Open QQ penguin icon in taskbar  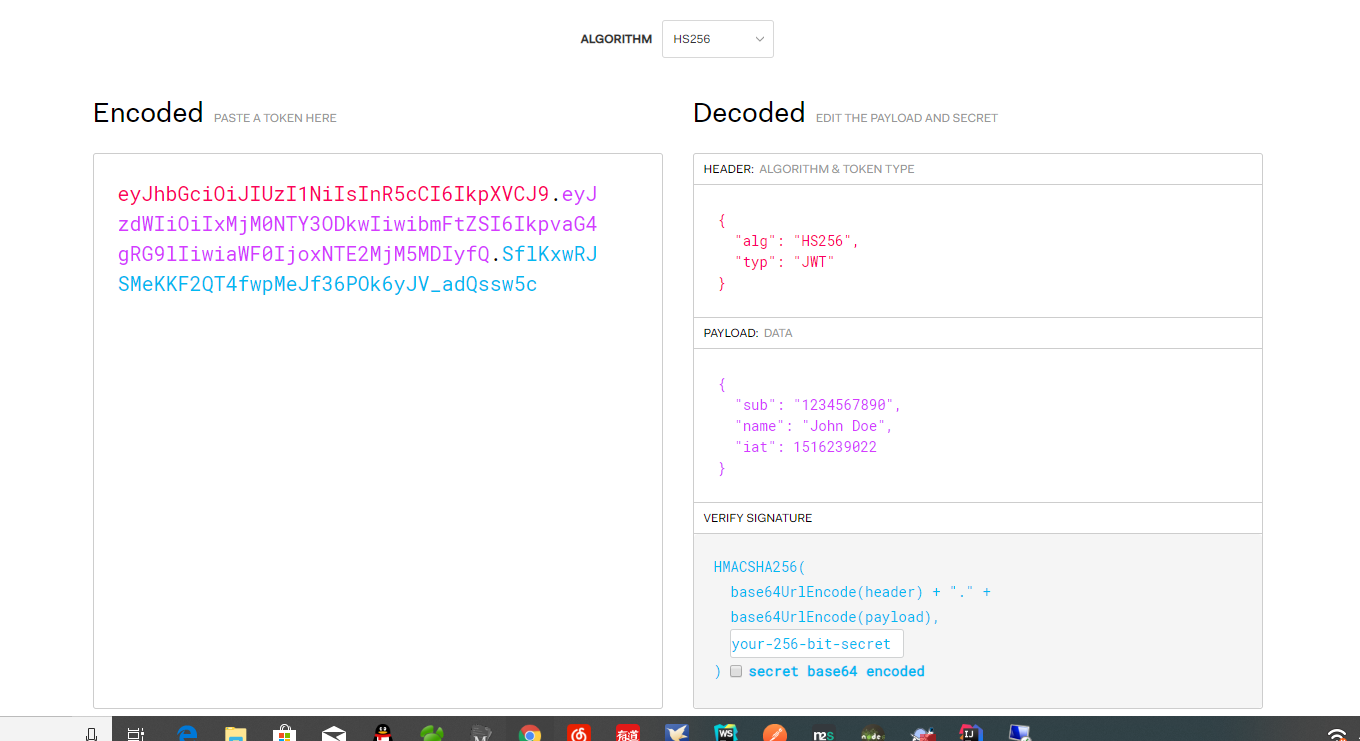pos(383,733)
